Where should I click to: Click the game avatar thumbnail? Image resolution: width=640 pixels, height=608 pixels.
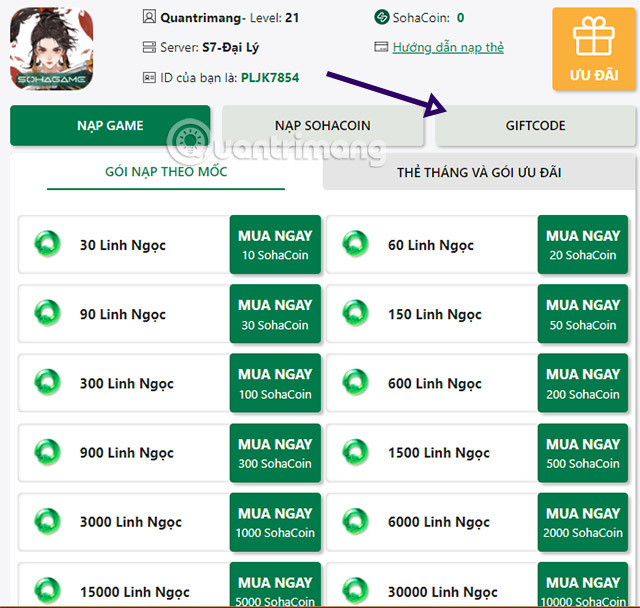[x=51, y=49]
